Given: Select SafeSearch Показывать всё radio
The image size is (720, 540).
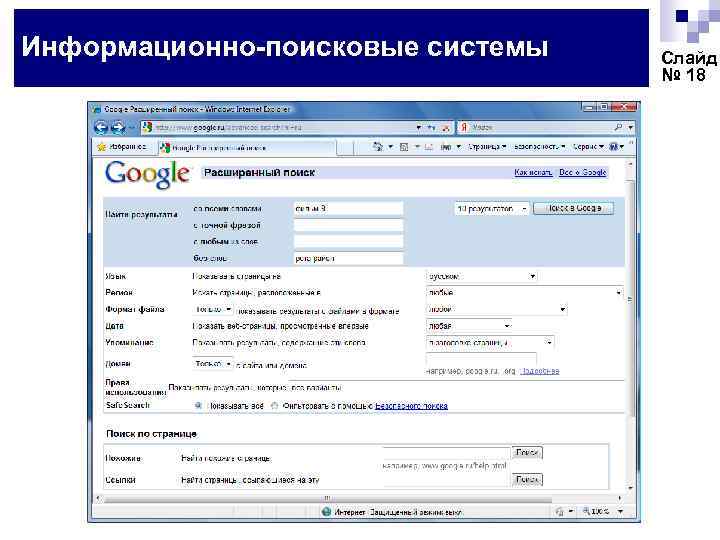Looking at the screenshot, I should click(198, 405).
